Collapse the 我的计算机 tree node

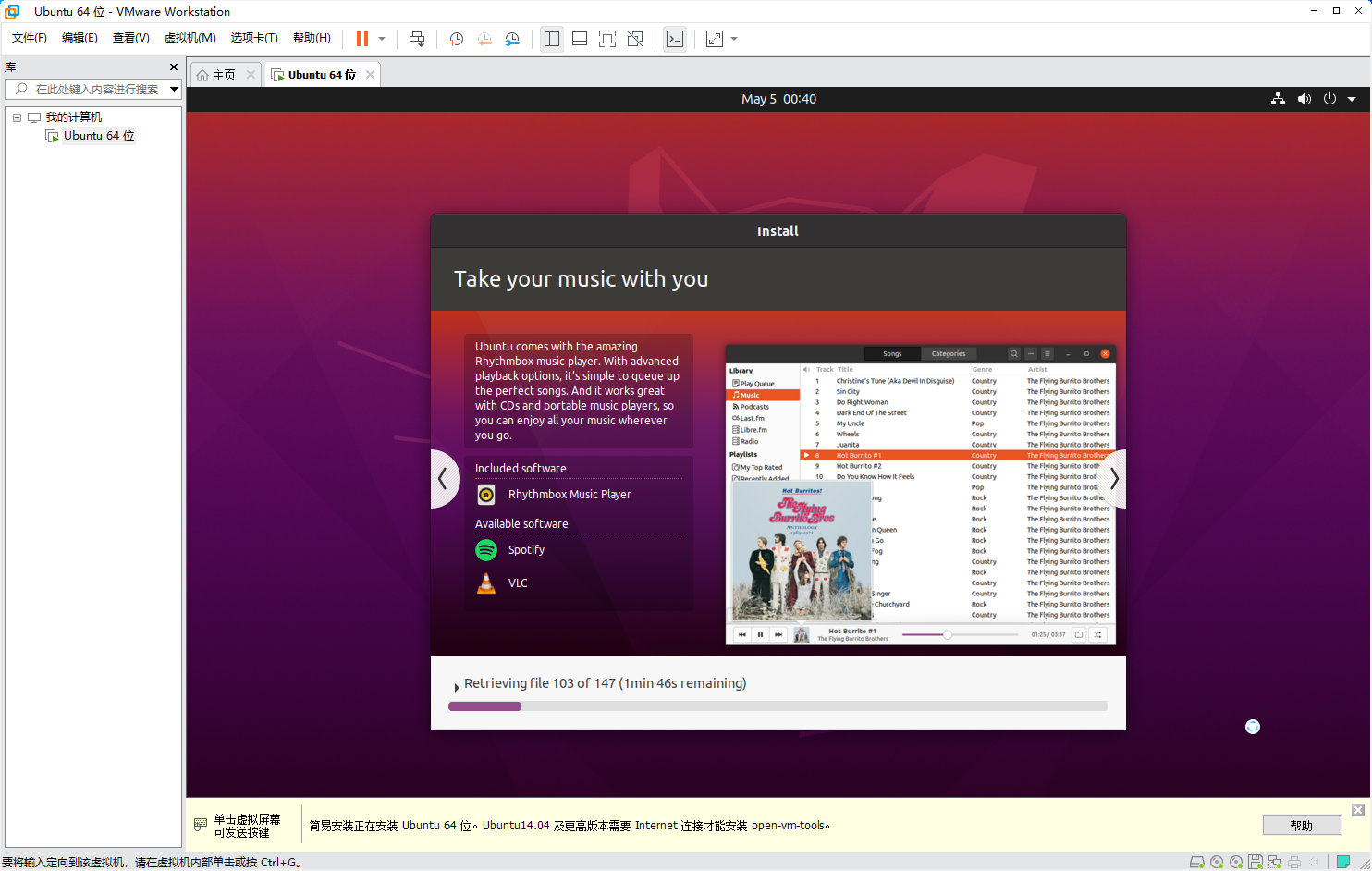(x=17, y=117)
